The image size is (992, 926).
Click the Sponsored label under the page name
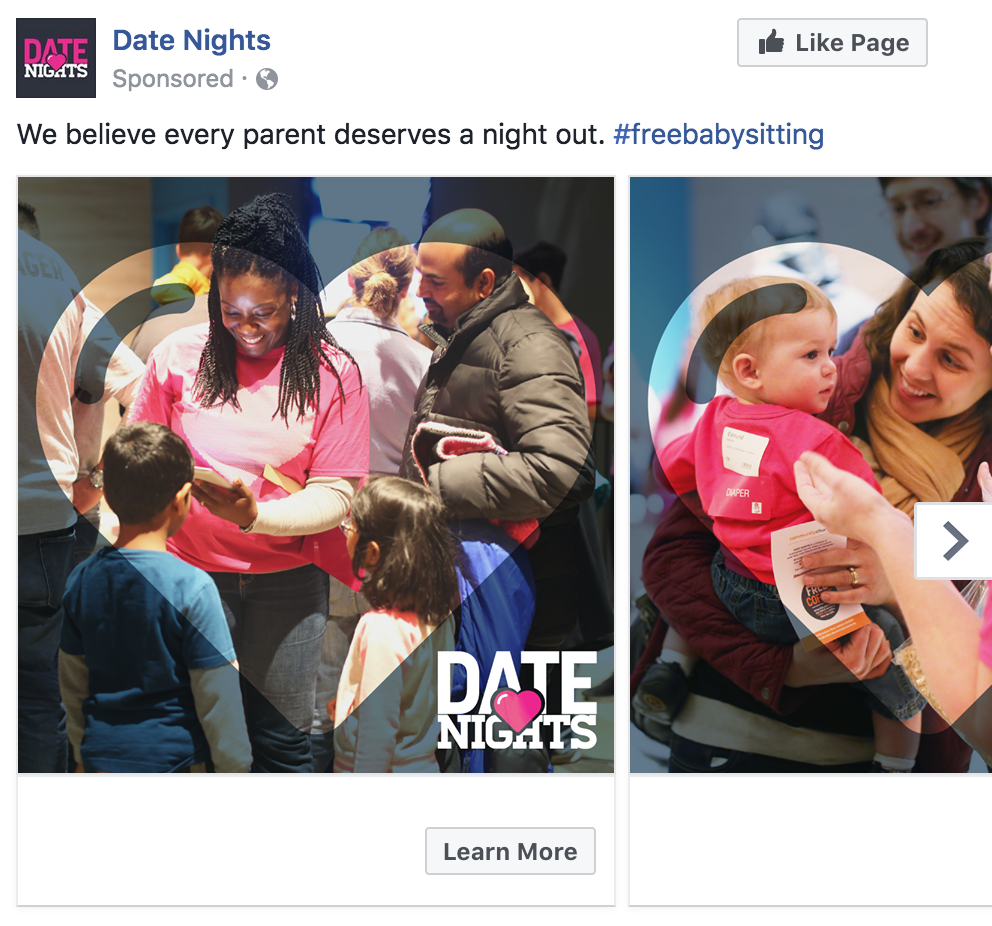173,79
